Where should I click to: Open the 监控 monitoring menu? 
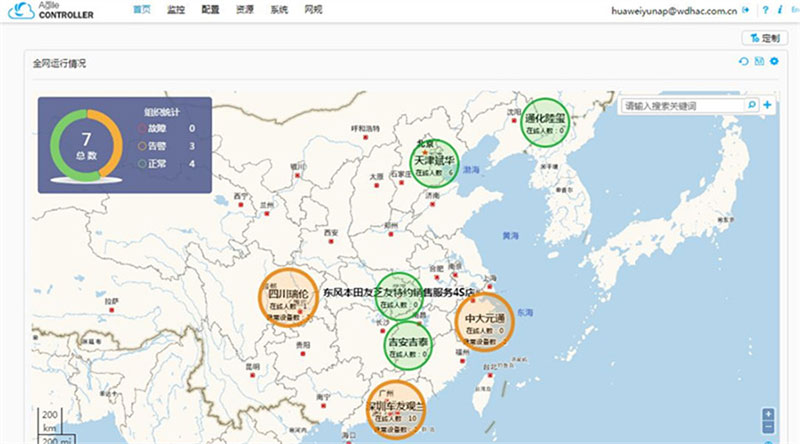click(x=176, y=9)
